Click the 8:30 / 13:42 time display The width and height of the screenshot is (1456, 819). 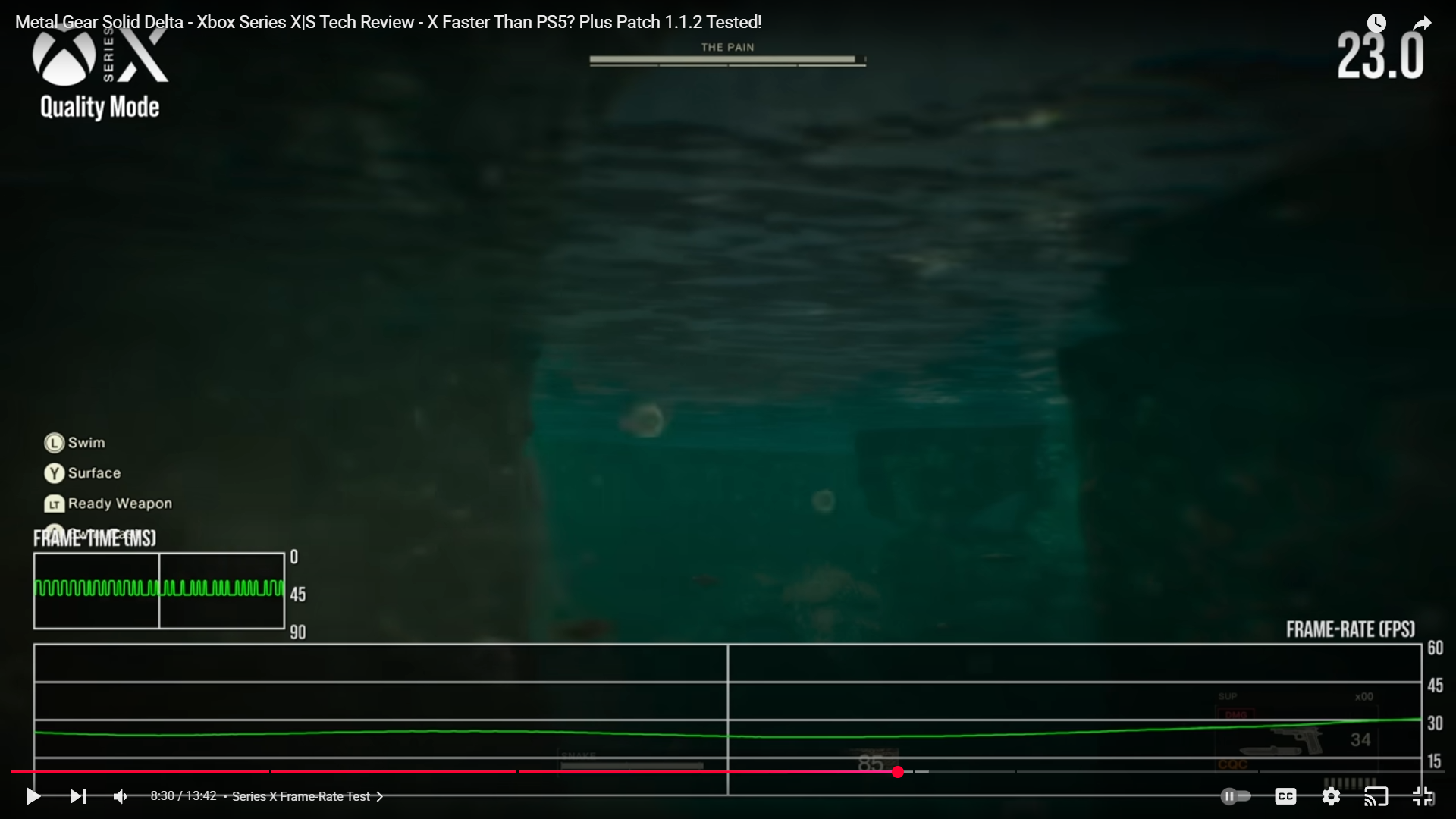[x=183, y=796]
